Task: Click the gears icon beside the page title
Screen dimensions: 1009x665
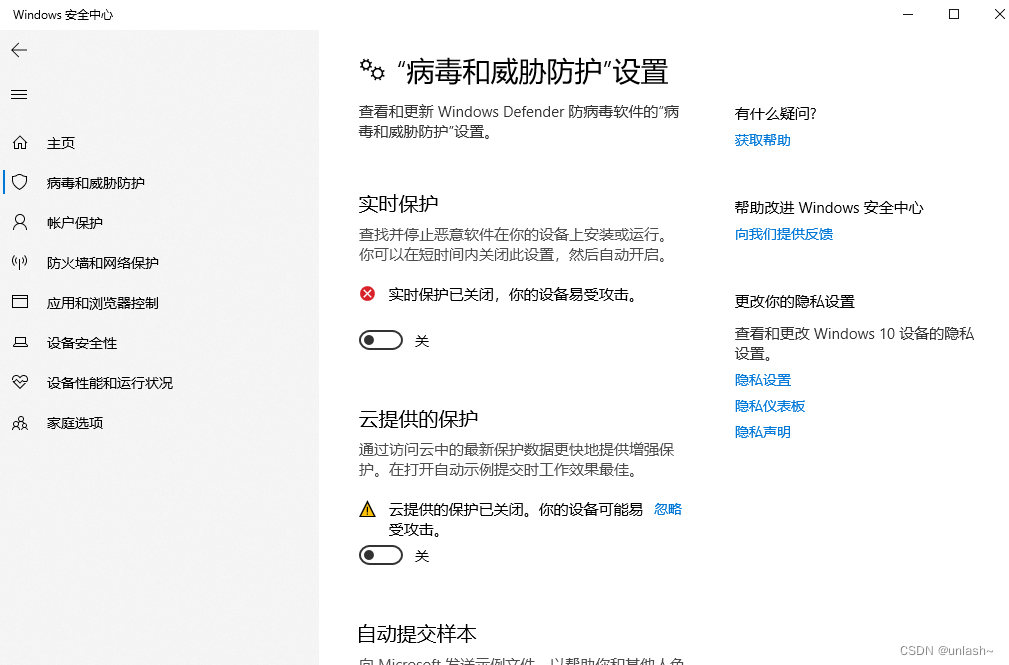Action: click(372, 70)
